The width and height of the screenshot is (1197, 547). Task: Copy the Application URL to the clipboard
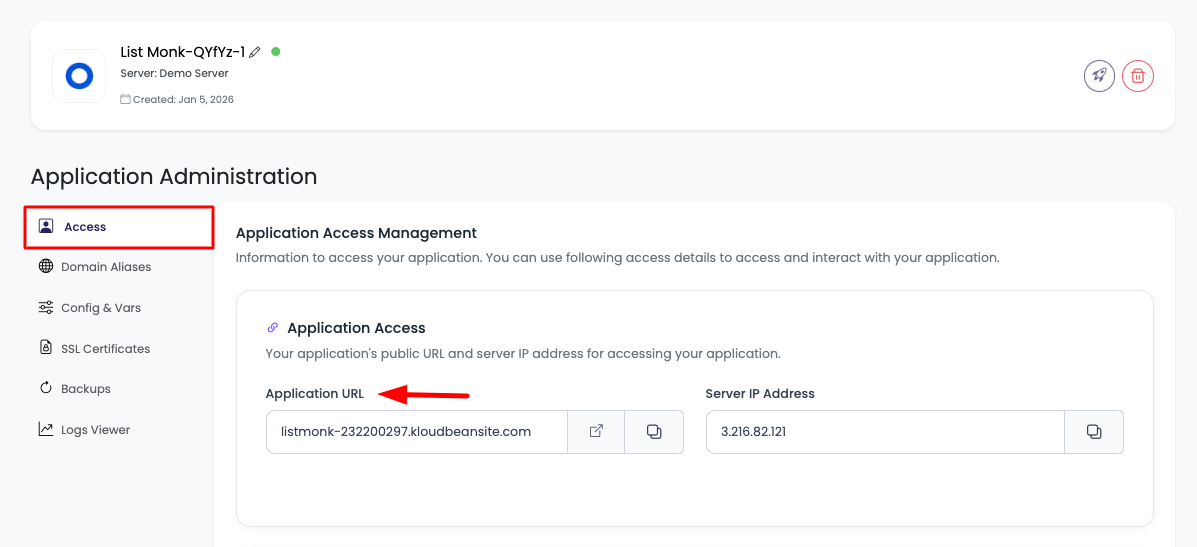654,432
